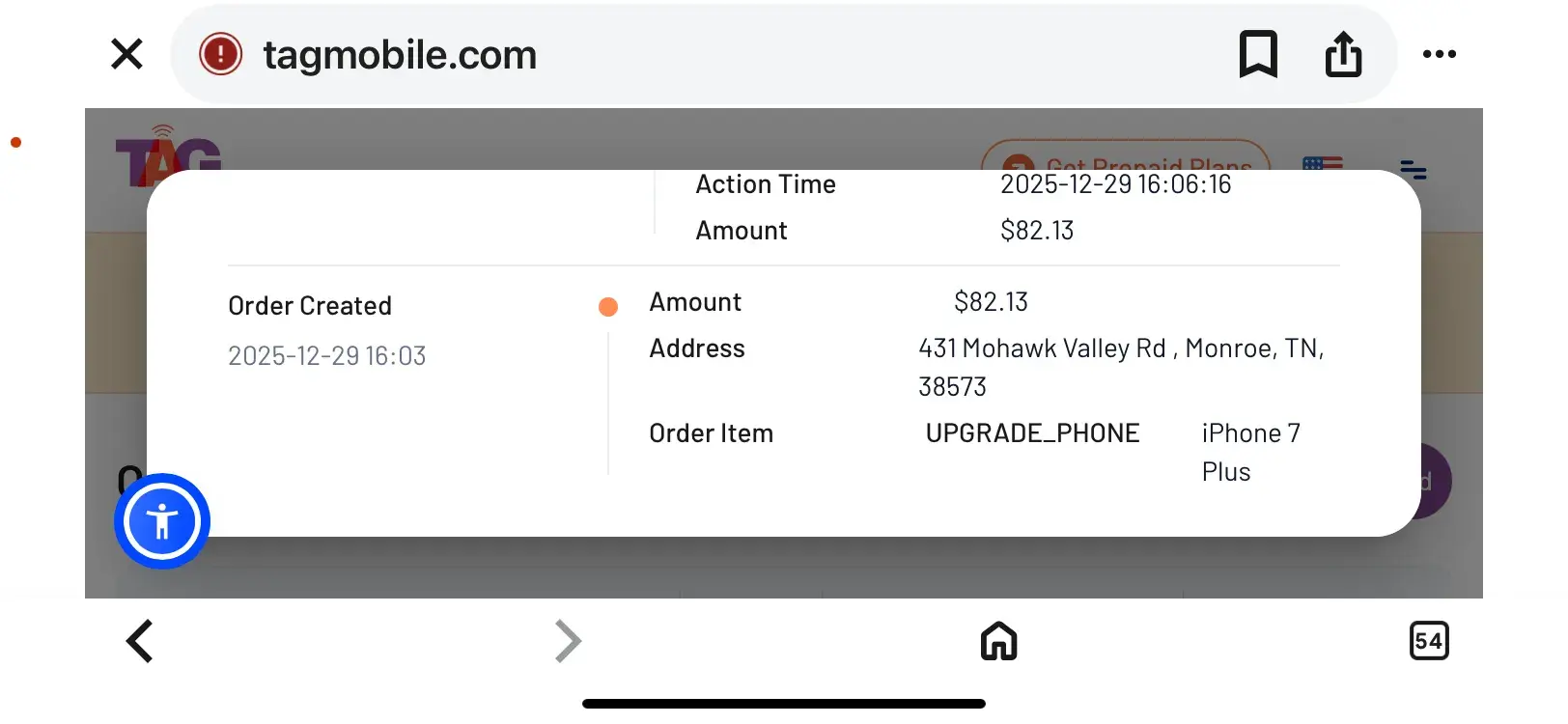
Task: Go back with the back arrow
Action: click(x=140, y=641)
